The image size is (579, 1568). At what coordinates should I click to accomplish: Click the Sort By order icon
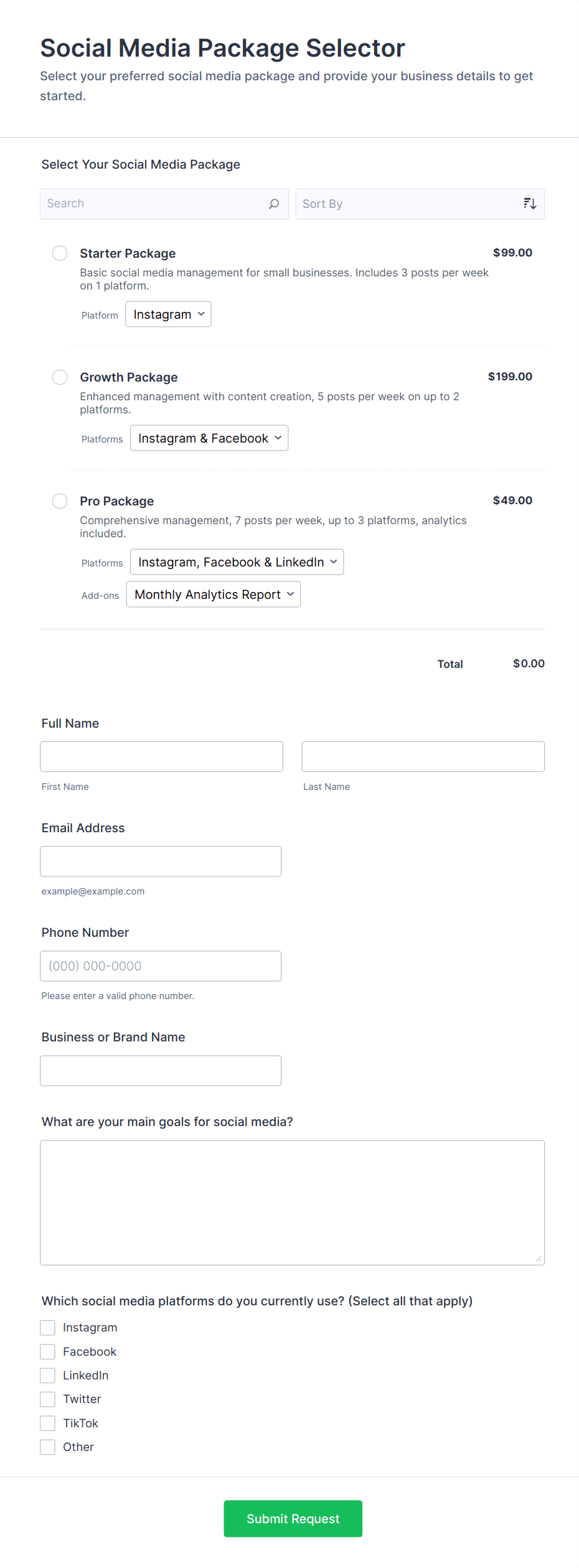pyautogui.click(x=530, y=204)
